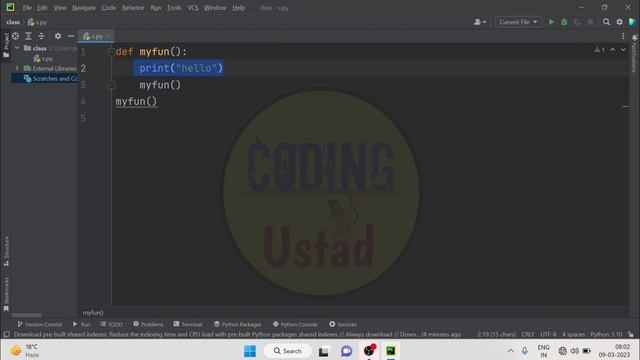Open Version Control tool window
Screen dimensions: 640x360
tap(40, 324)
